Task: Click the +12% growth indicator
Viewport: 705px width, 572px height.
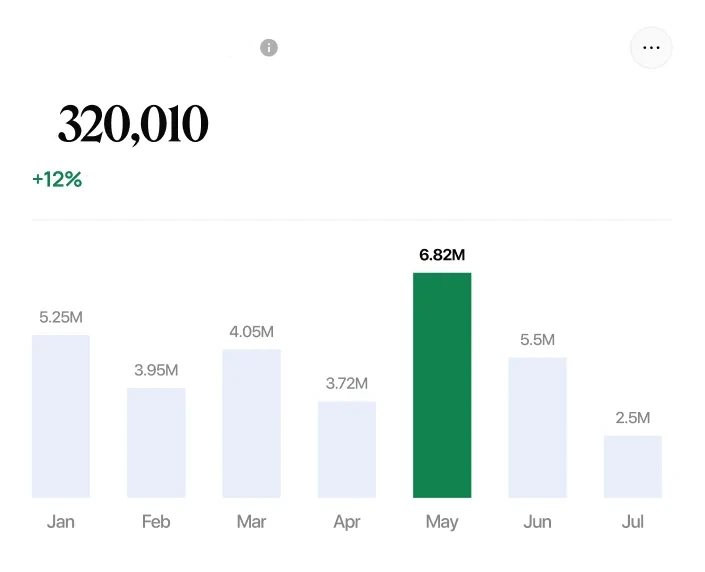Action: (57, 180)
